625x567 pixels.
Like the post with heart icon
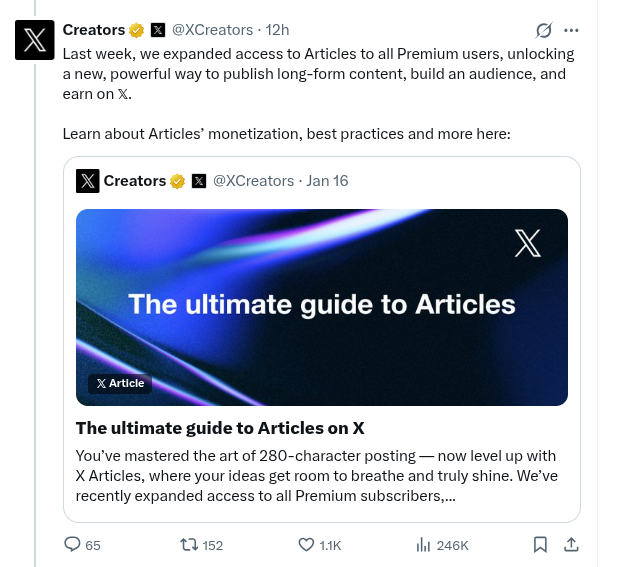click(x=307, y=545)
